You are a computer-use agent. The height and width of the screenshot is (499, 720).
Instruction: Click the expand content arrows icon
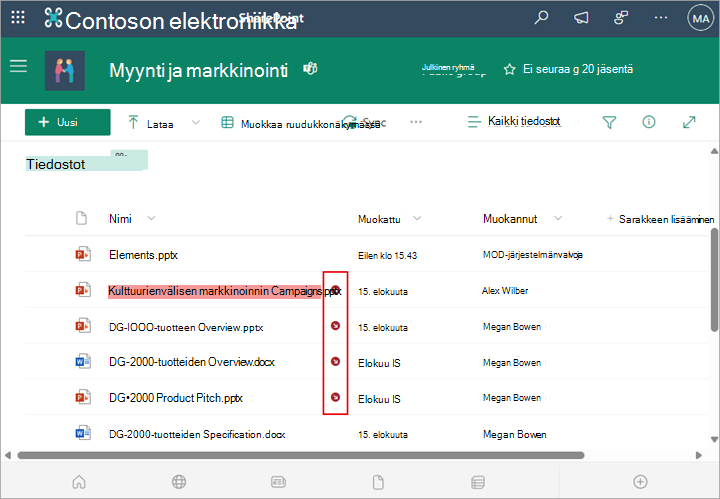(689, 122)
